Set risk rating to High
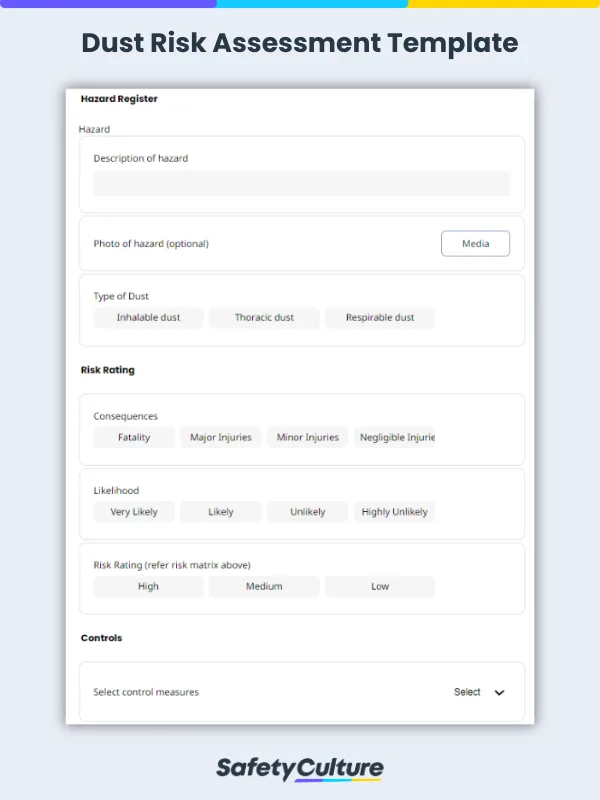600x800 pixels. click(148, 587)
